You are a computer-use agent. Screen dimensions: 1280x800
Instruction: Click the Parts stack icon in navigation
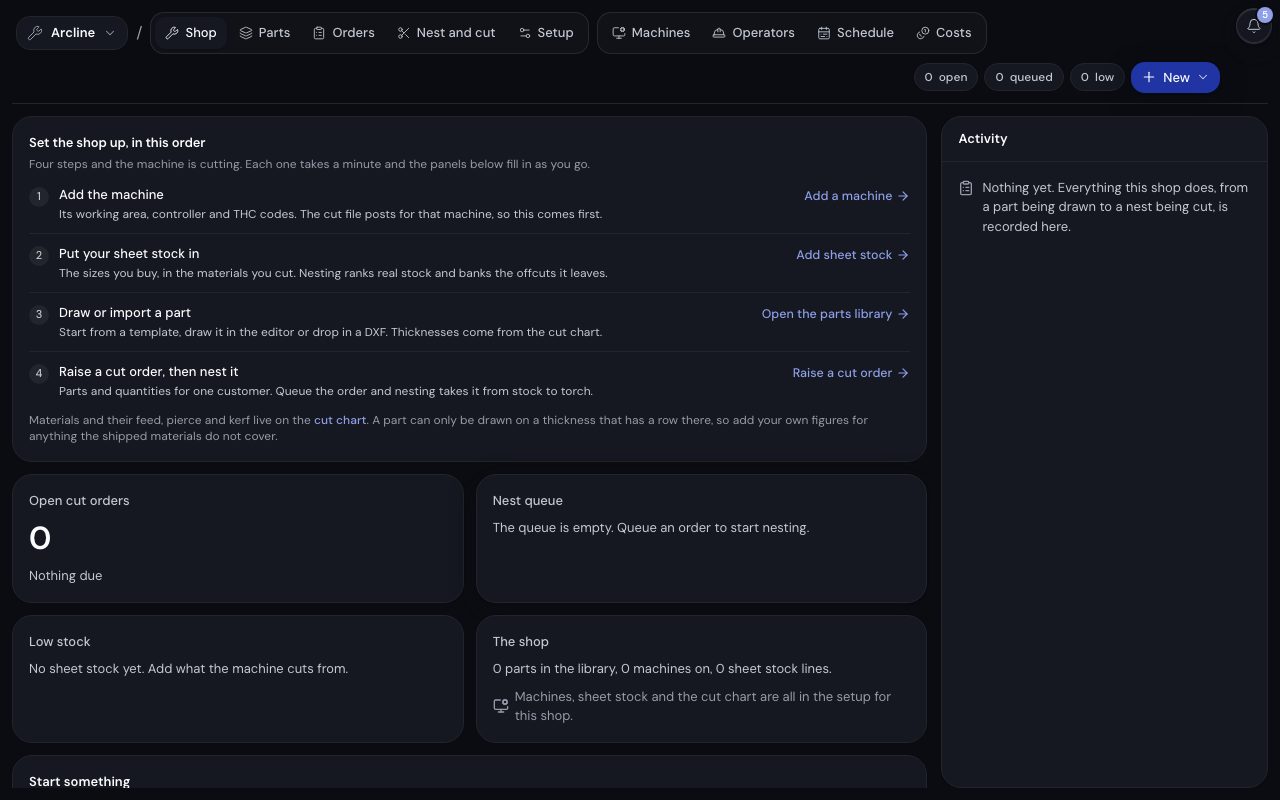245,33
